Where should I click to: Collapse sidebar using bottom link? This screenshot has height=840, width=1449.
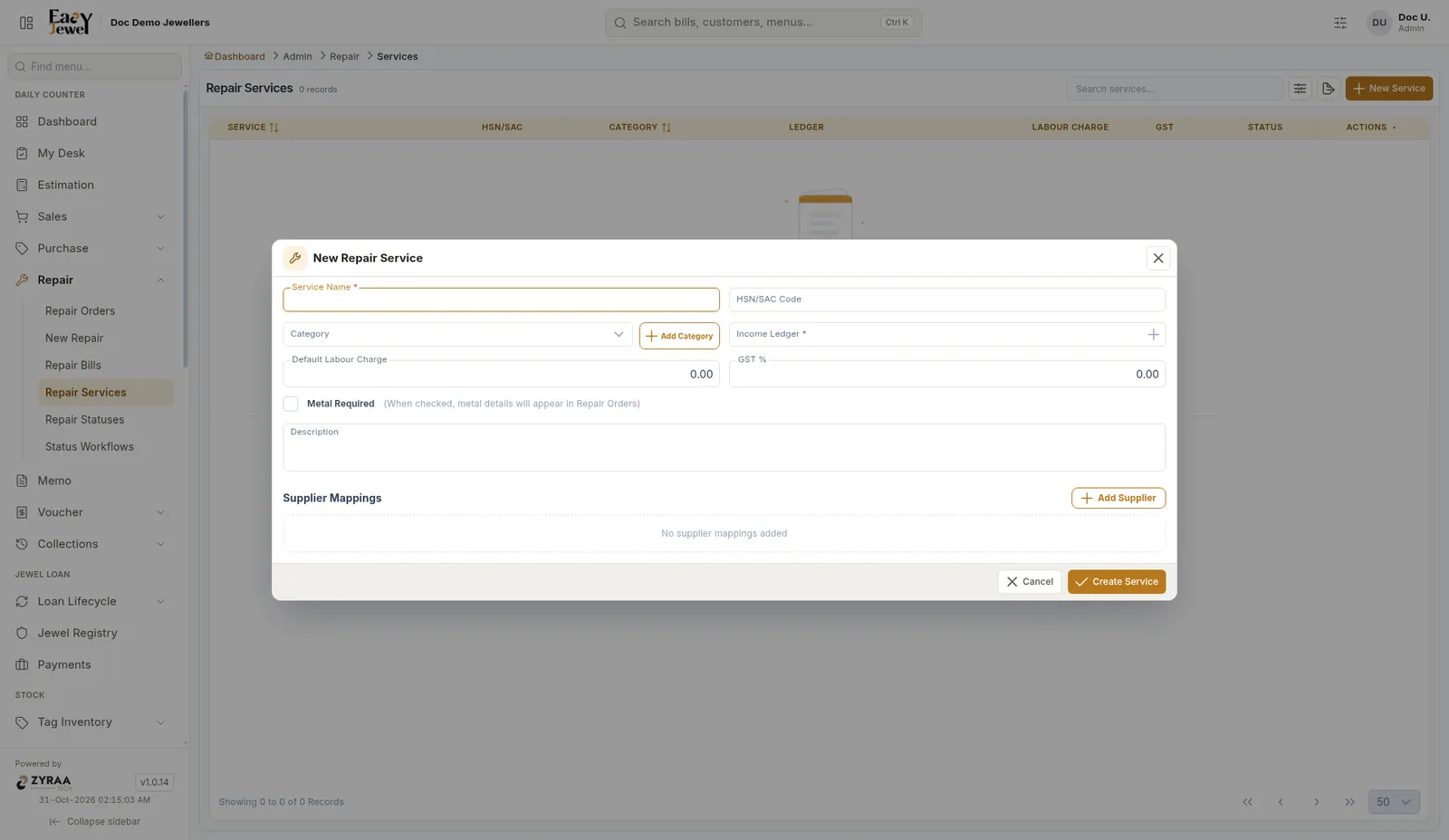(94, 822)
